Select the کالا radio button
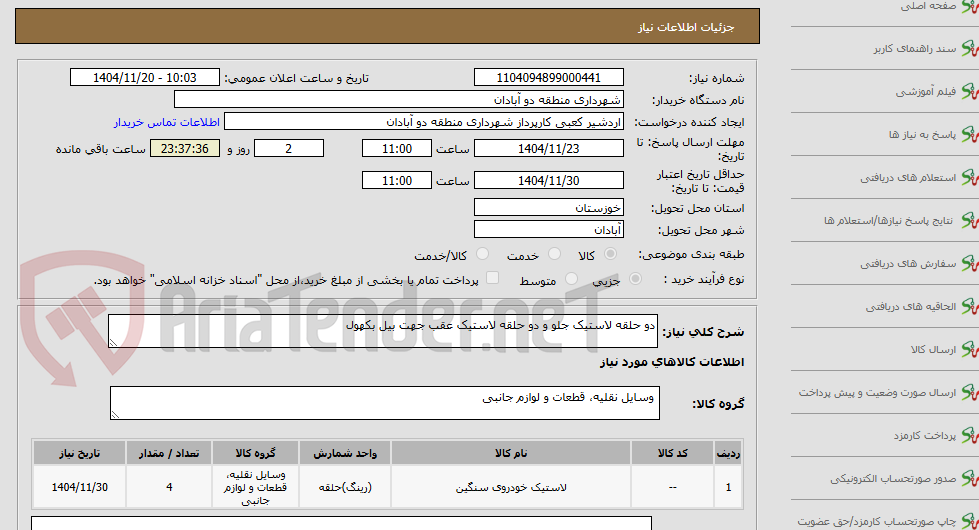Image resolution: width=979 pixels, height=530 pixels. pyautogui.click(x=611, y=254)
